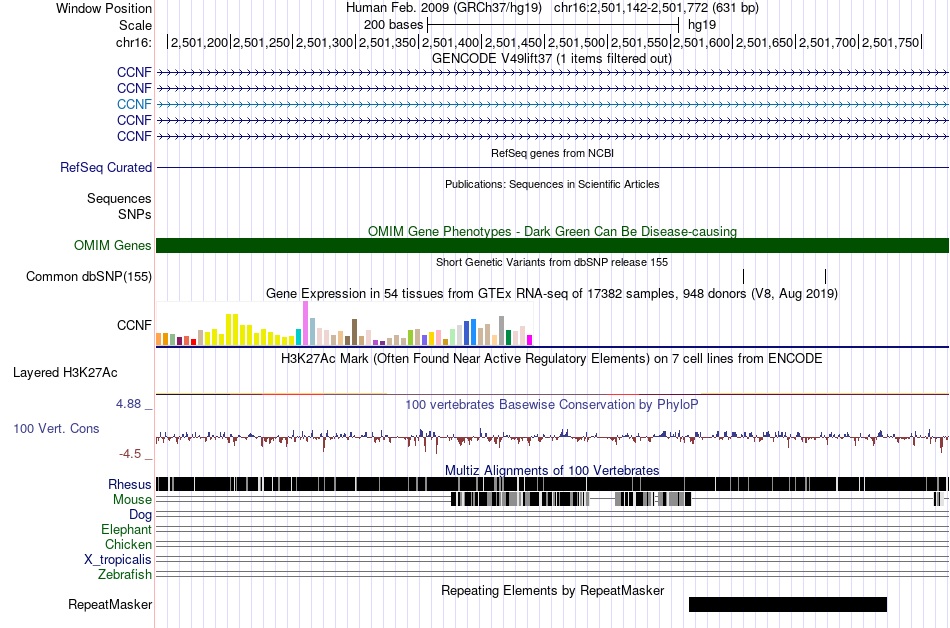Click the CCNF label beside GTEx chart
This screenshot has width=950, height=628.
134,325
